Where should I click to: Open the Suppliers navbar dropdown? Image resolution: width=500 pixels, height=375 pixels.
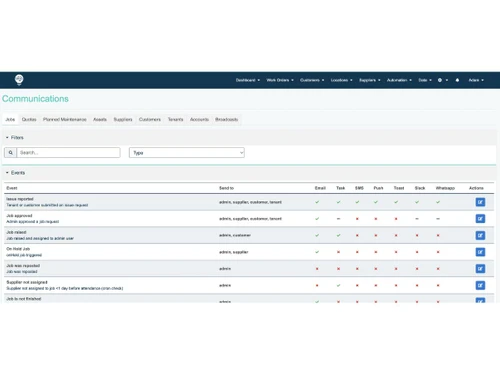click(370, 80)
